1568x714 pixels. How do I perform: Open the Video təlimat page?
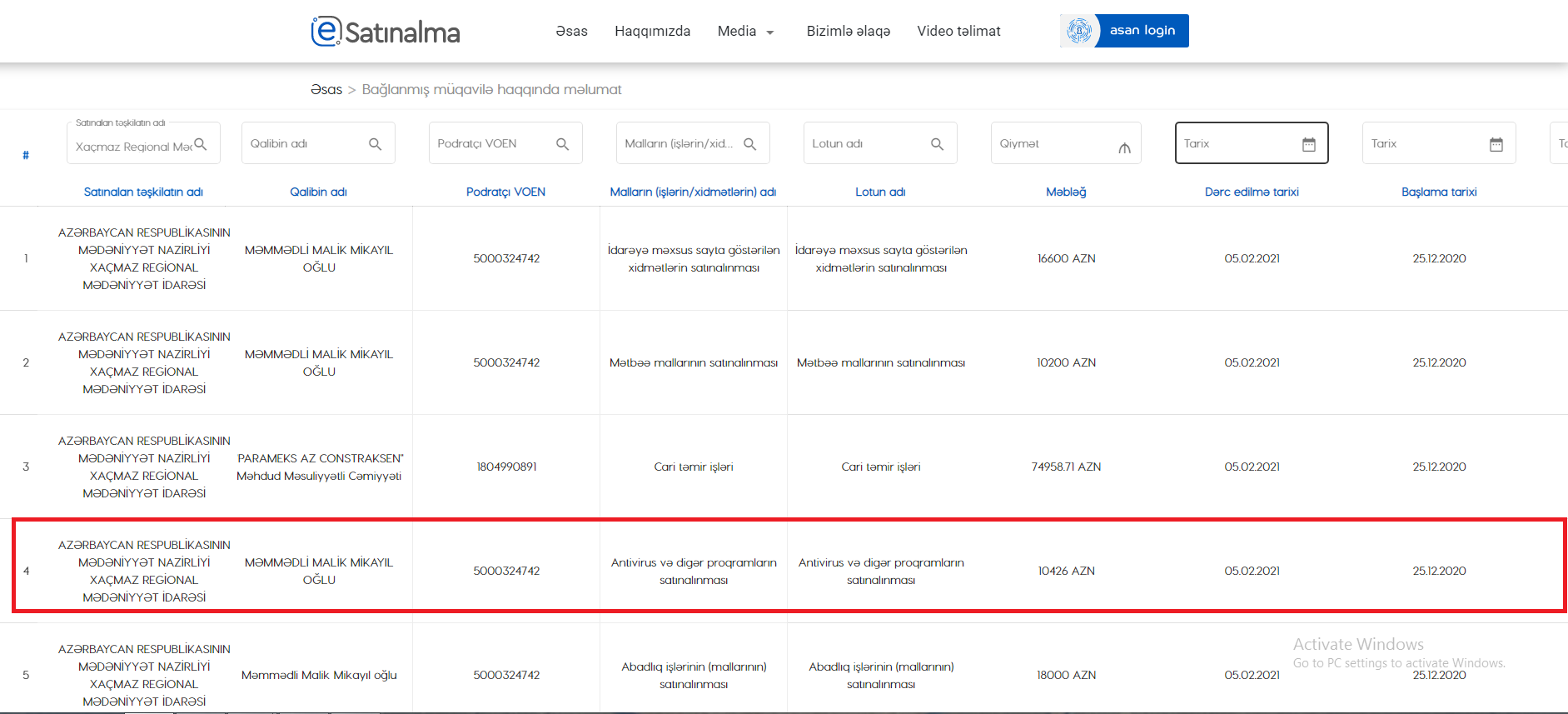pos(958,32)
